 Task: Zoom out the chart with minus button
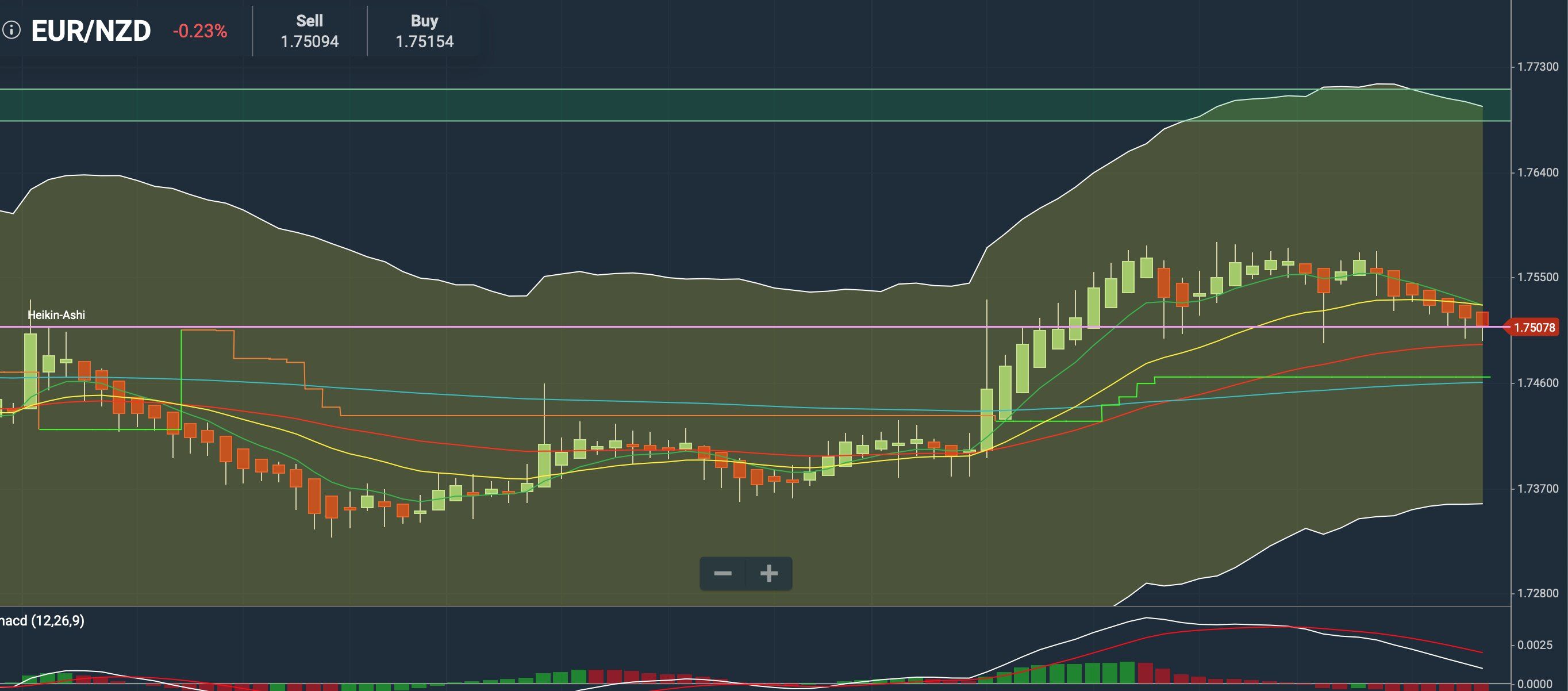click(722, 574)
